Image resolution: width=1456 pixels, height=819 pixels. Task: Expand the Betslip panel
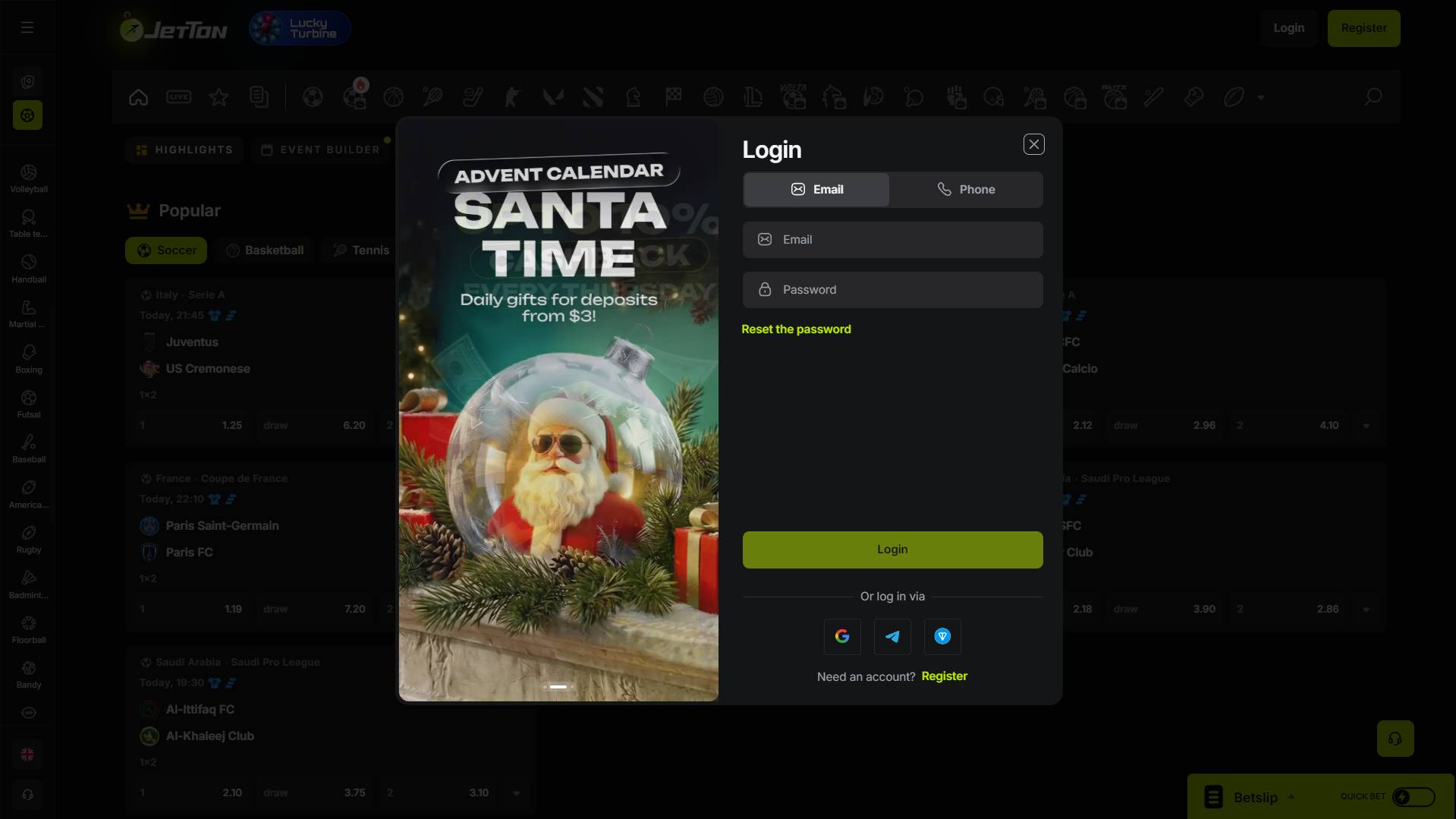1256,797
